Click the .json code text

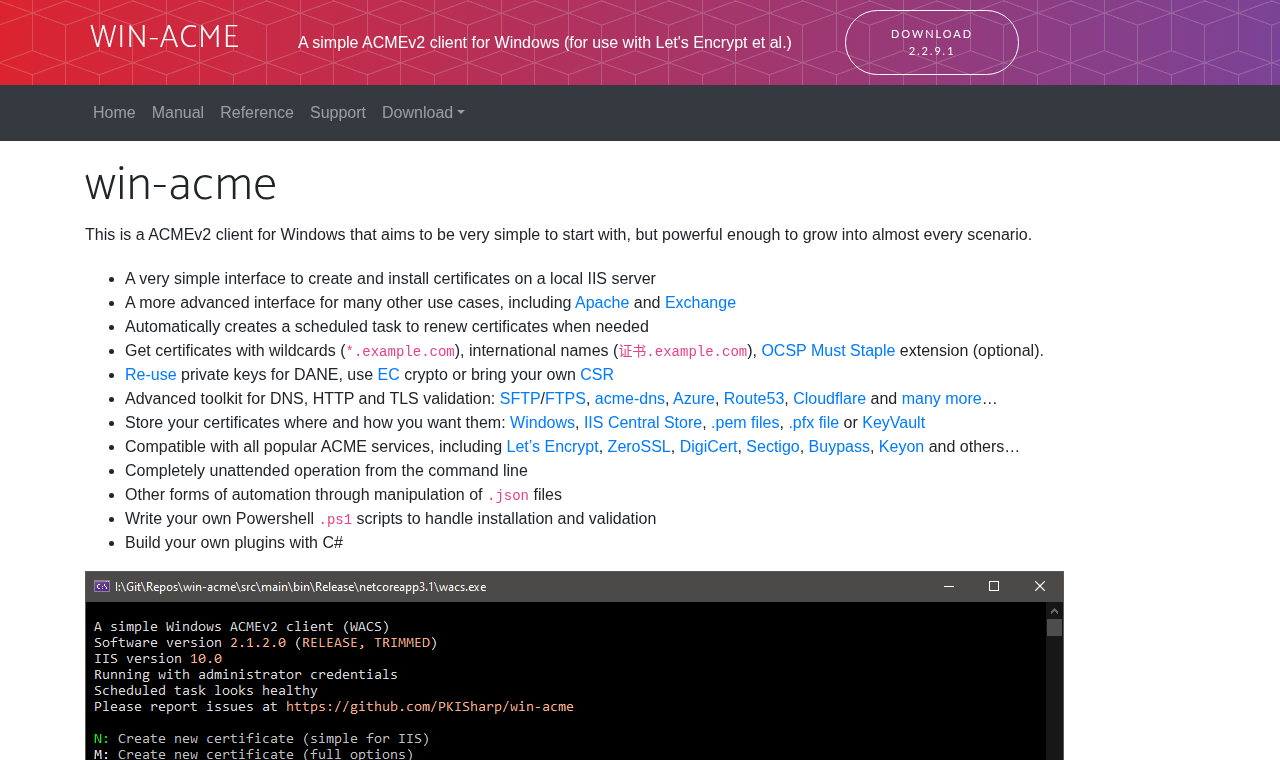[508, 496]
